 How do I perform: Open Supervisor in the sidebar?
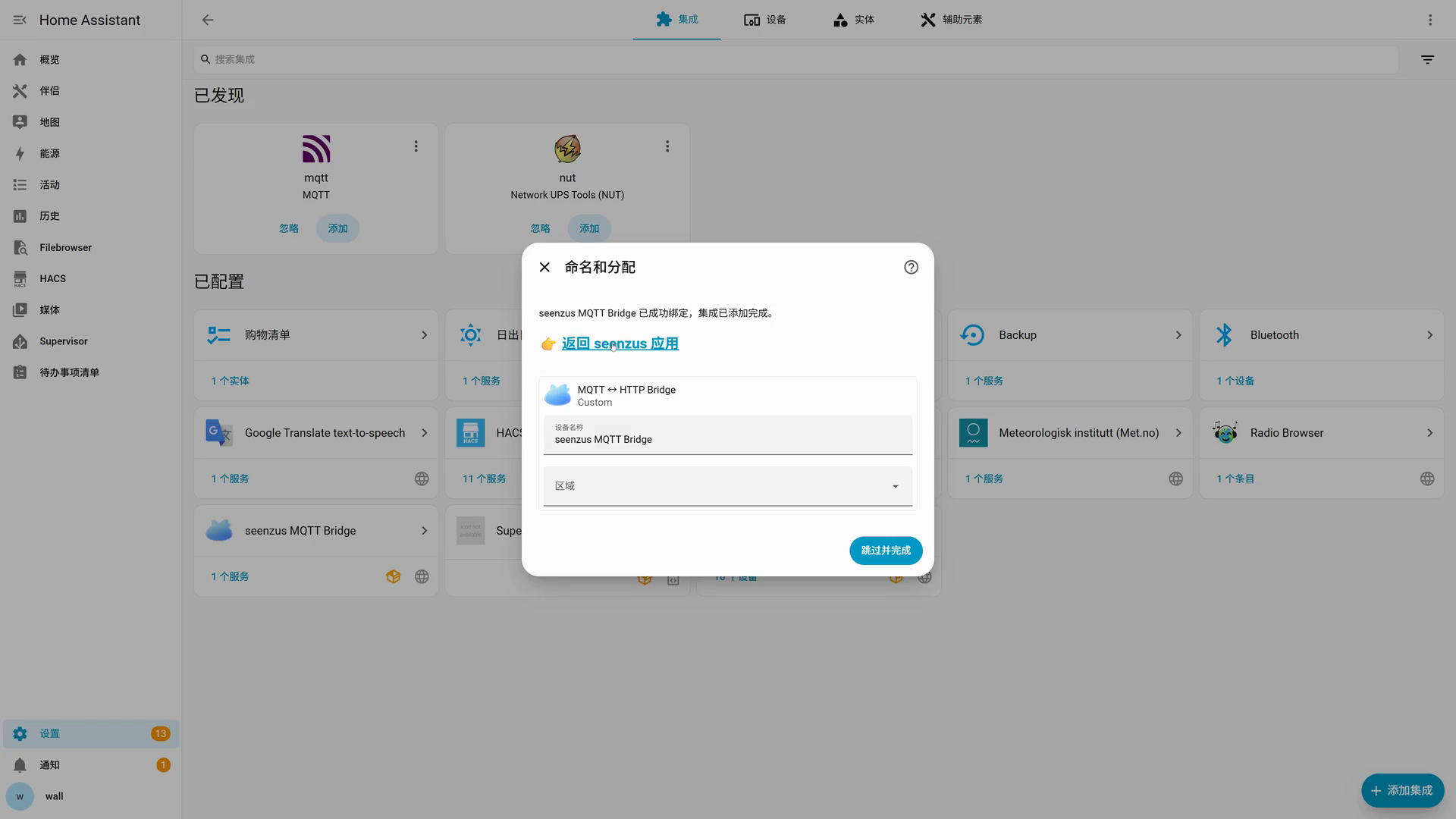click(91, 341)
